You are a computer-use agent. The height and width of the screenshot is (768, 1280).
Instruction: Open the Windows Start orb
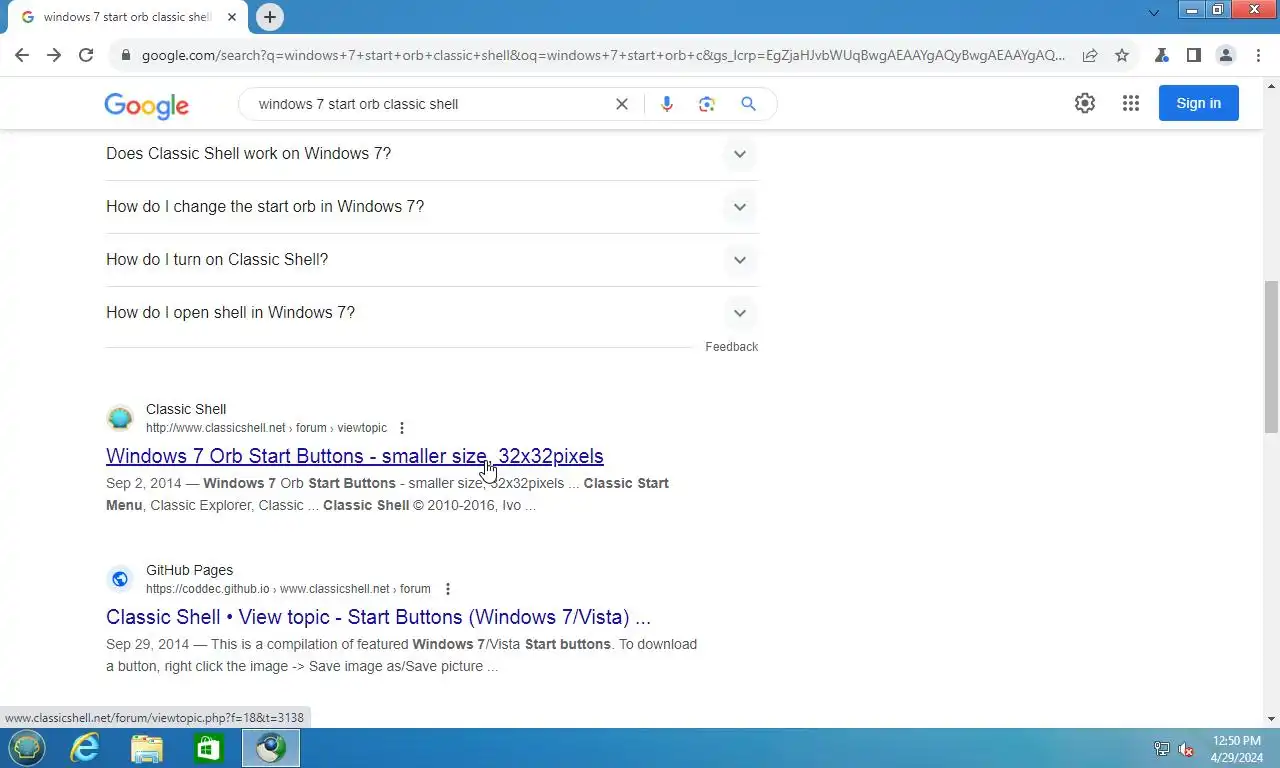pos(27,748)
